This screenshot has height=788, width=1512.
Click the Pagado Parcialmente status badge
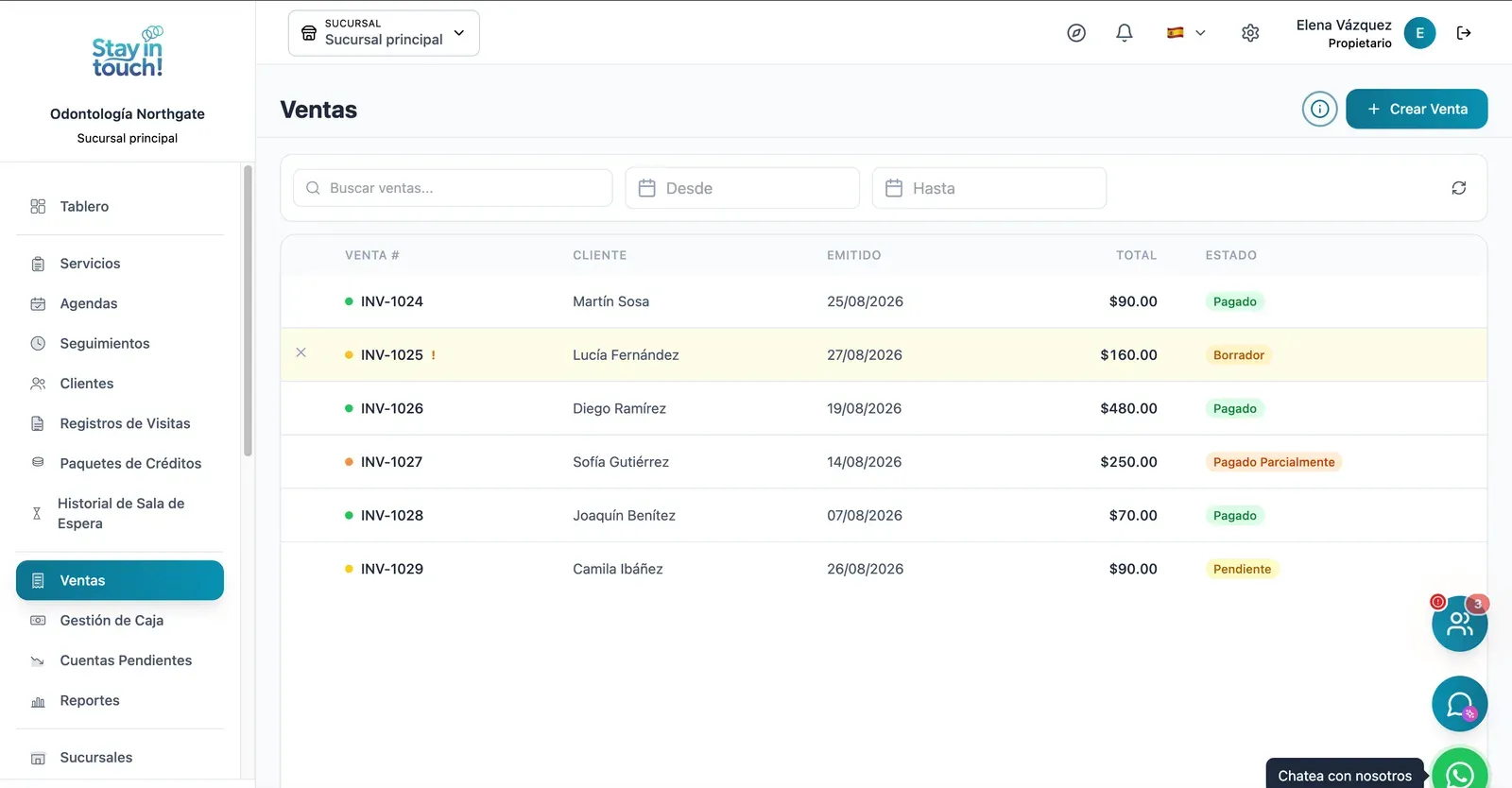[x=1274, y=462]
